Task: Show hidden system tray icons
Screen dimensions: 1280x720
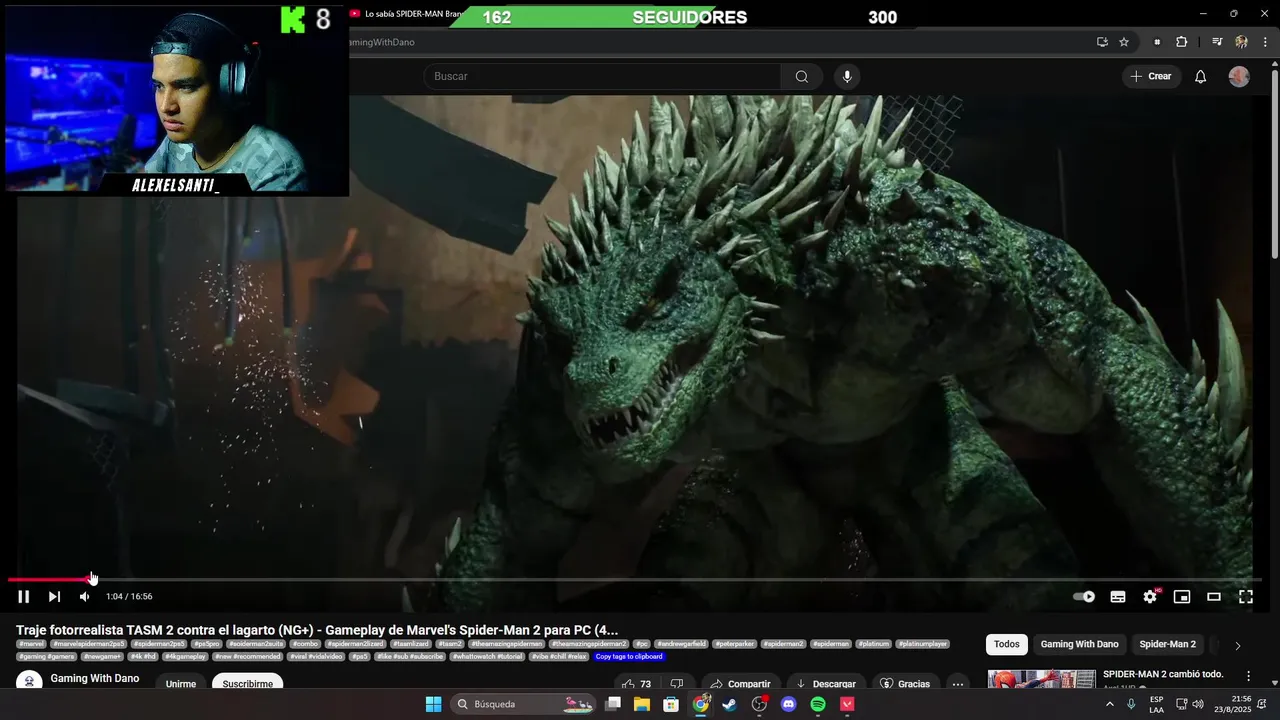Action: 1109,705
